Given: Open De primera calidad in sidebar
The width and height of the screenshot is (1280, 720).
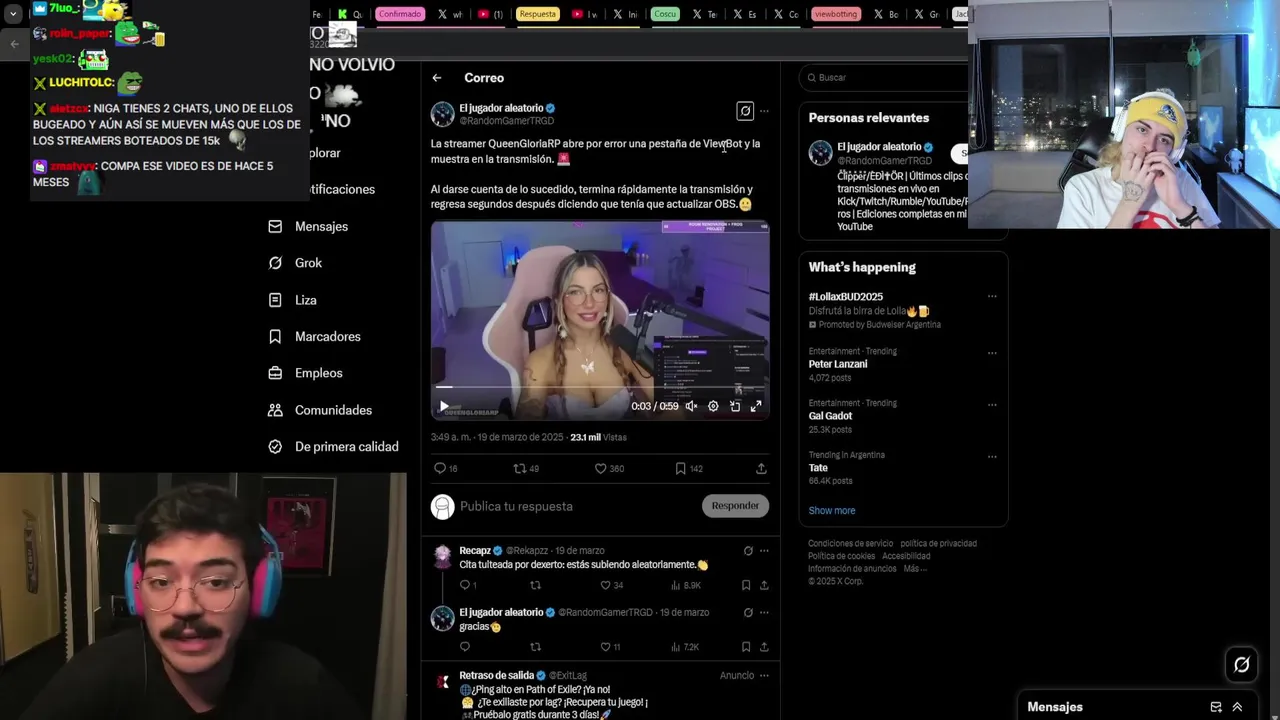Looking at the screenshot, I should pos(333,447).
